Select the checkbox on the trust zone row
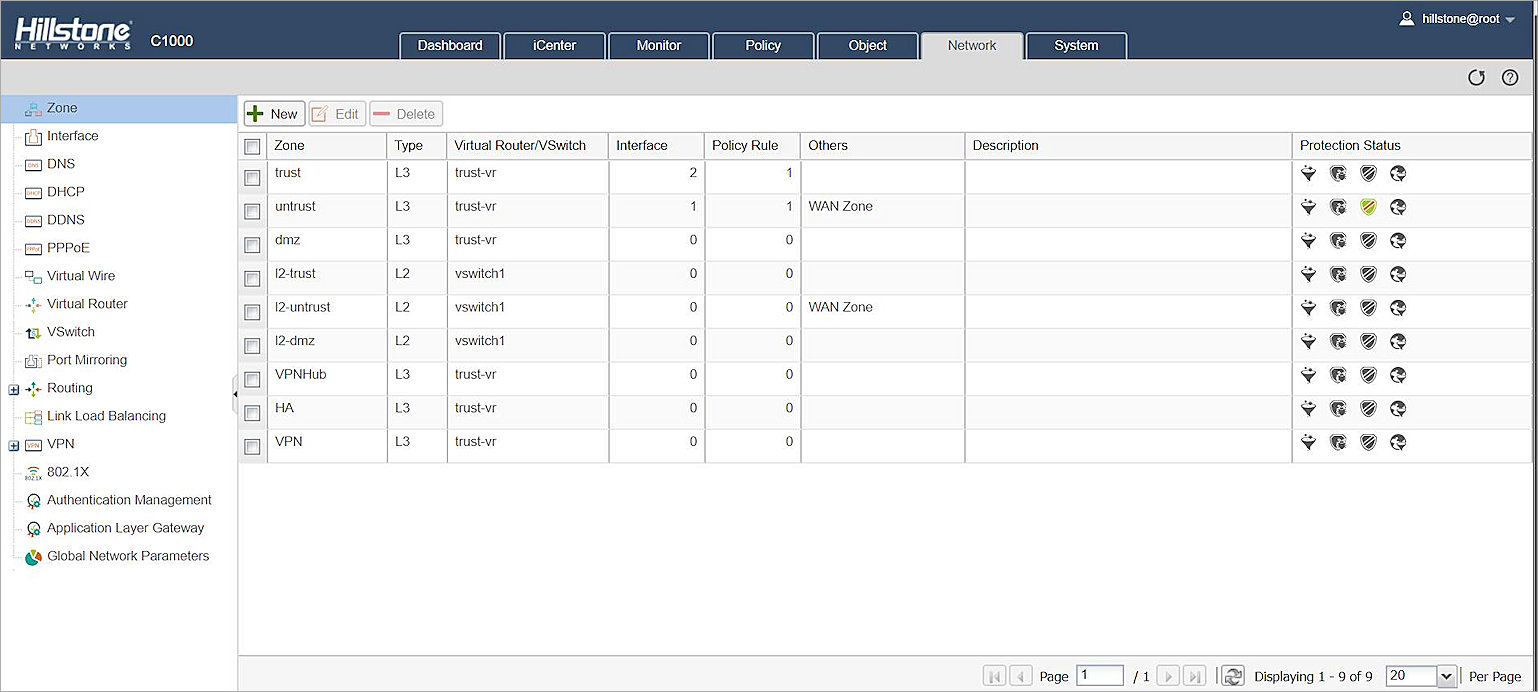 pyautogui.click(x=251, y=177)
